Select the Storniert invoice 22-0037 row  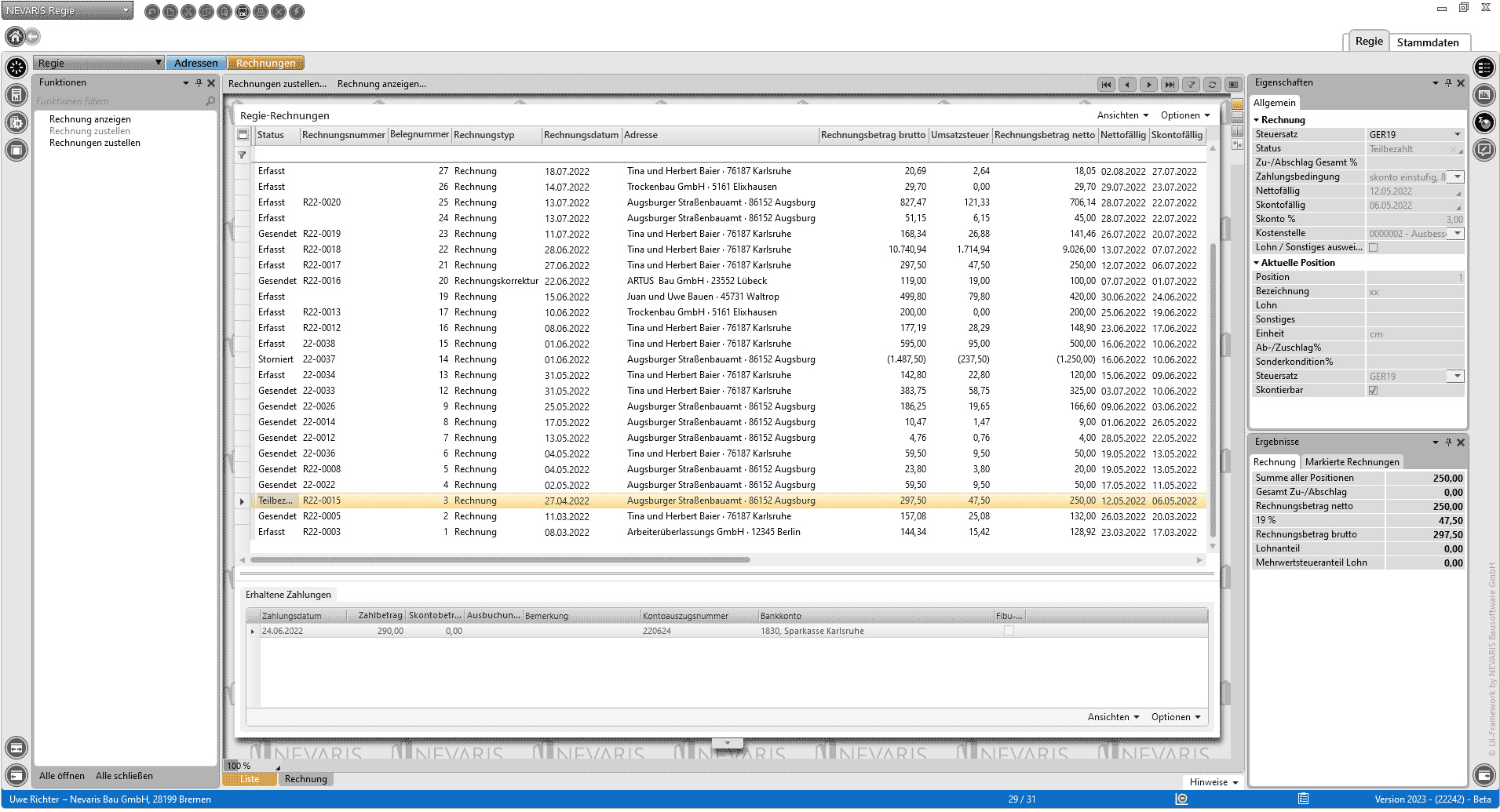728,359
